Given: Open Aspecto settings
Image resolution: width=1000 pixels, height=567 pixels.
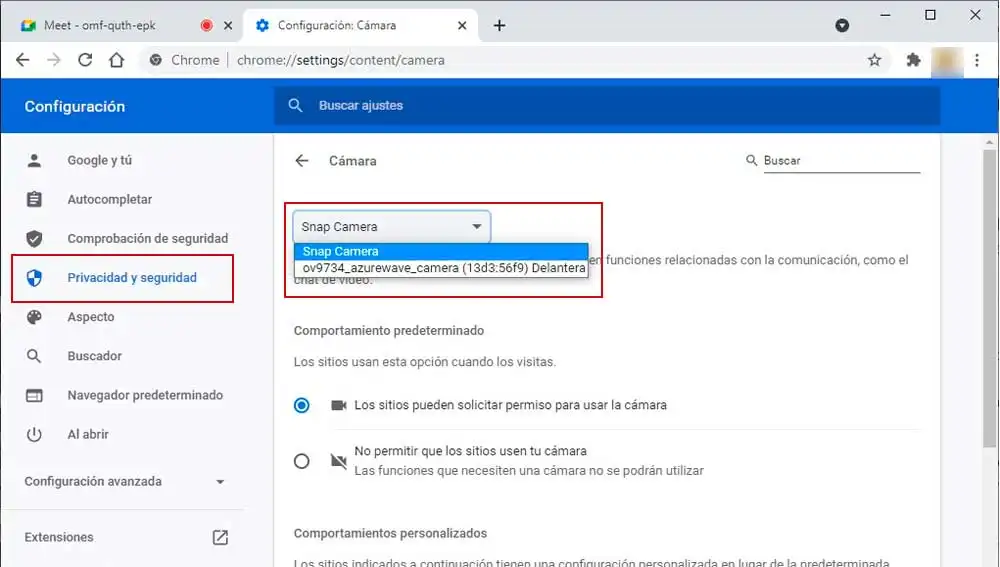Looking at the screenshot, I should pos(91,316).
